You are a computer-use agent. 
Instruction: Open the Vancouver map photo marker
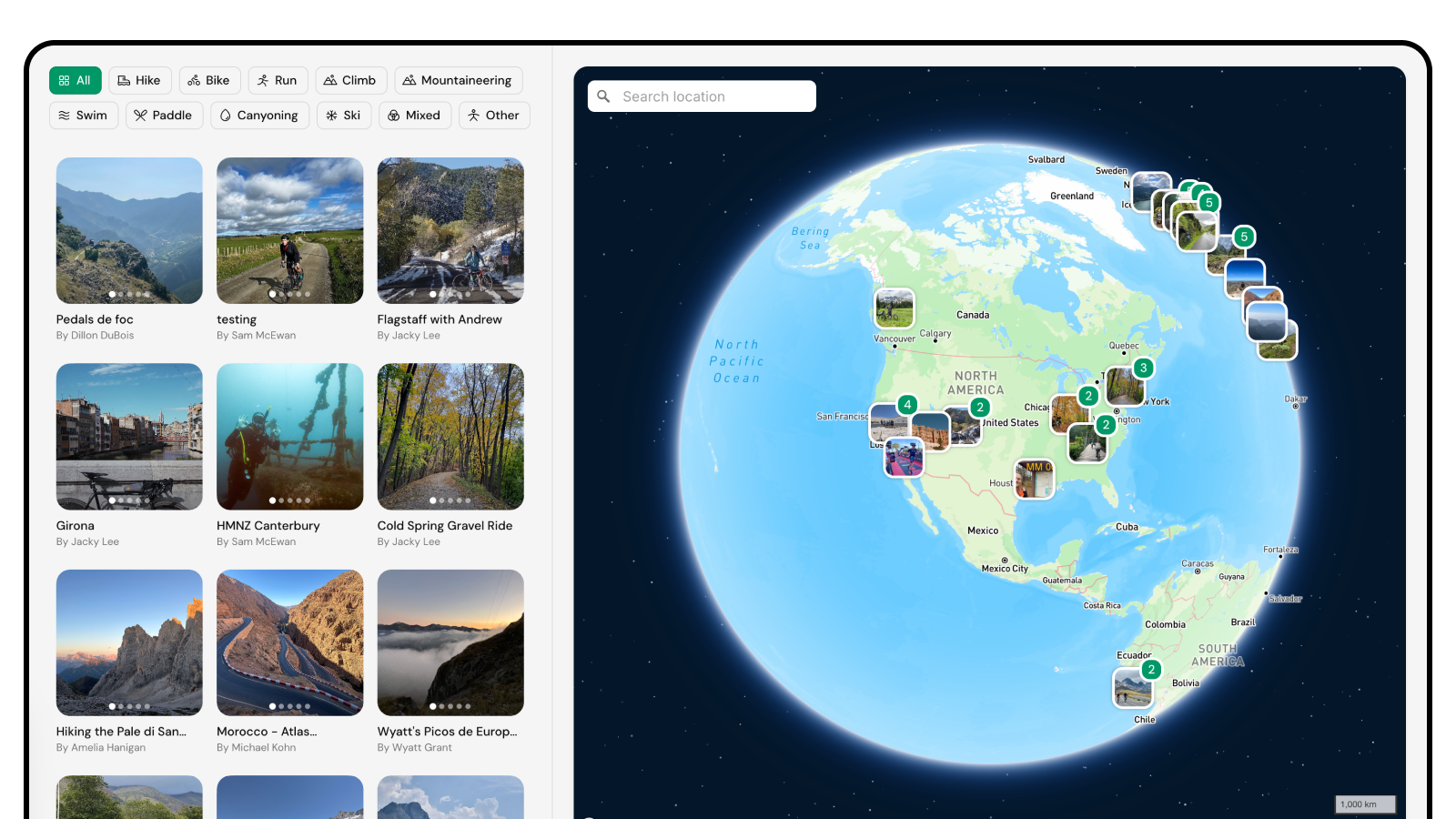coord(895,308)
